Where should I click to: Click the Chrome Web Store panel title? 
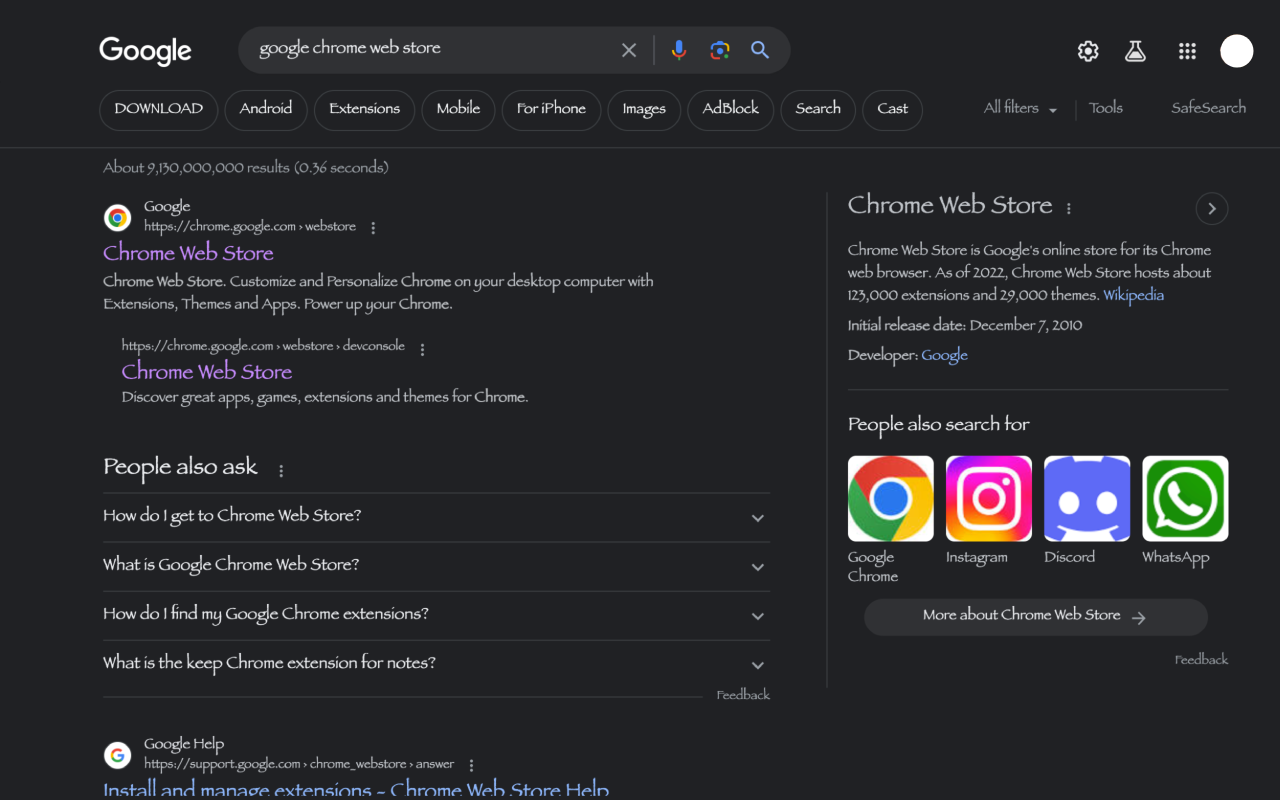coord(950,206)
